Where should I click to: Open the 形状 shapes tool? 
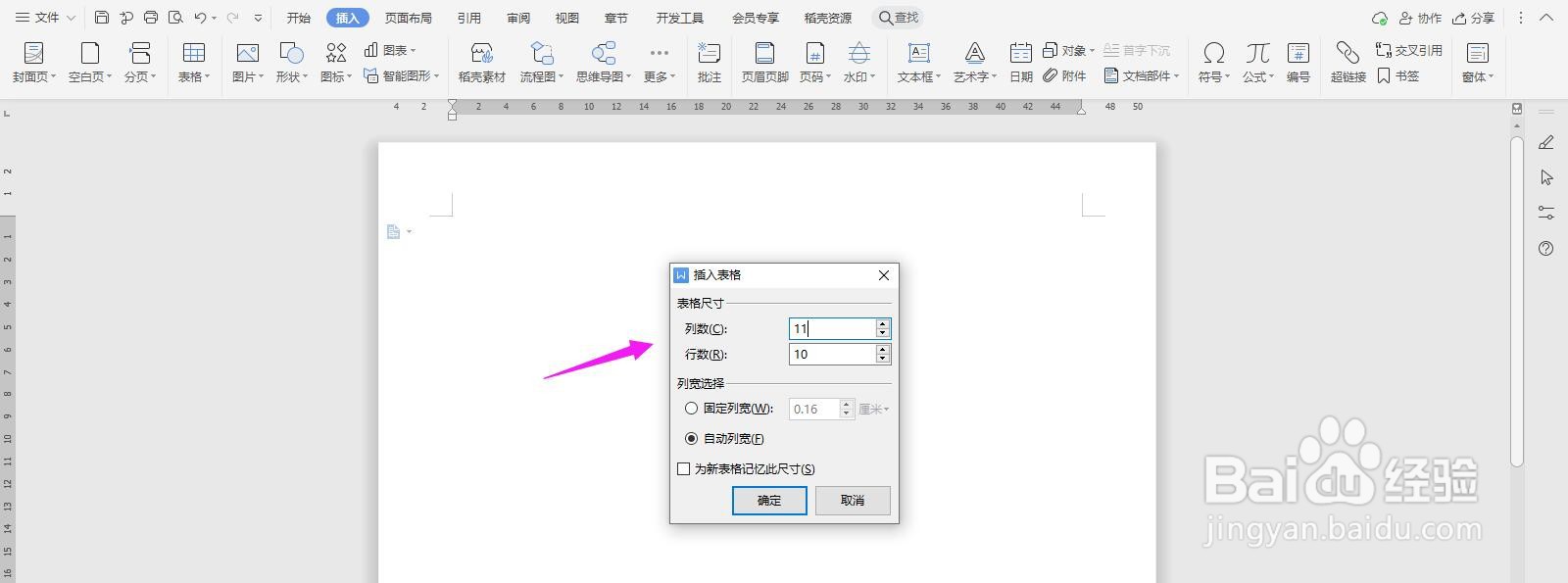(292, 63)
